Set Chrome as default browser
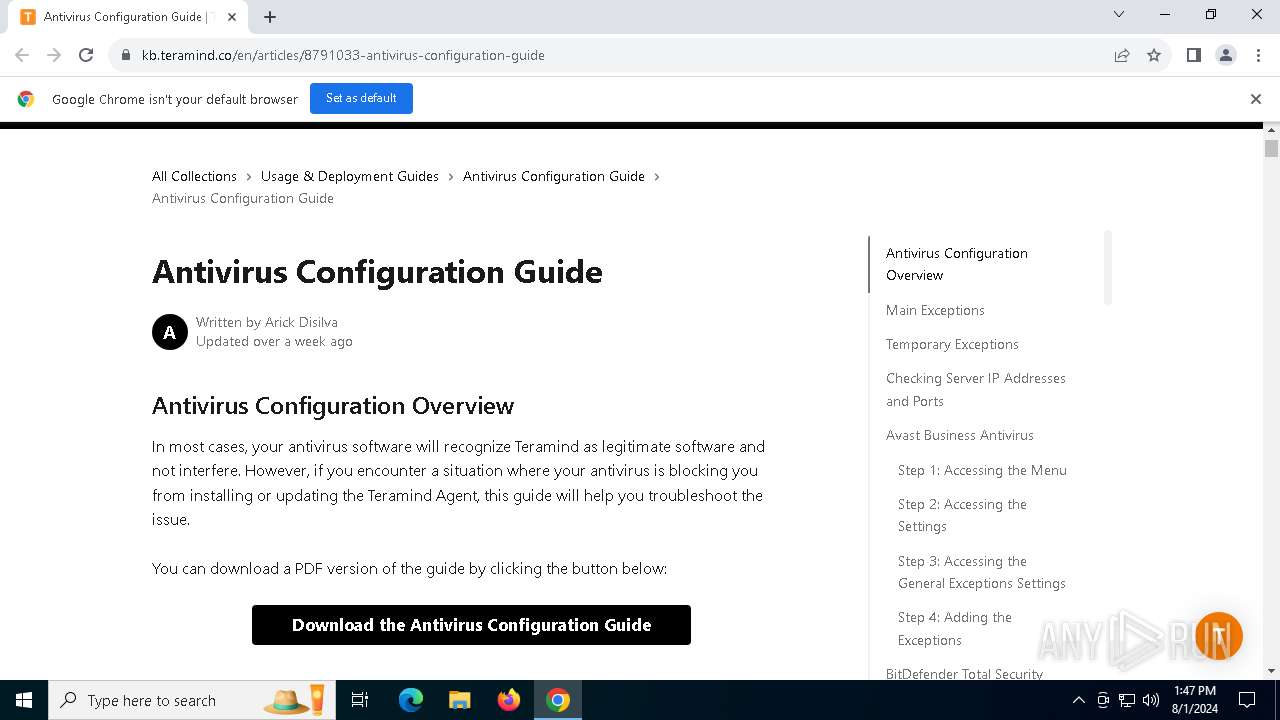 point(361,99)
